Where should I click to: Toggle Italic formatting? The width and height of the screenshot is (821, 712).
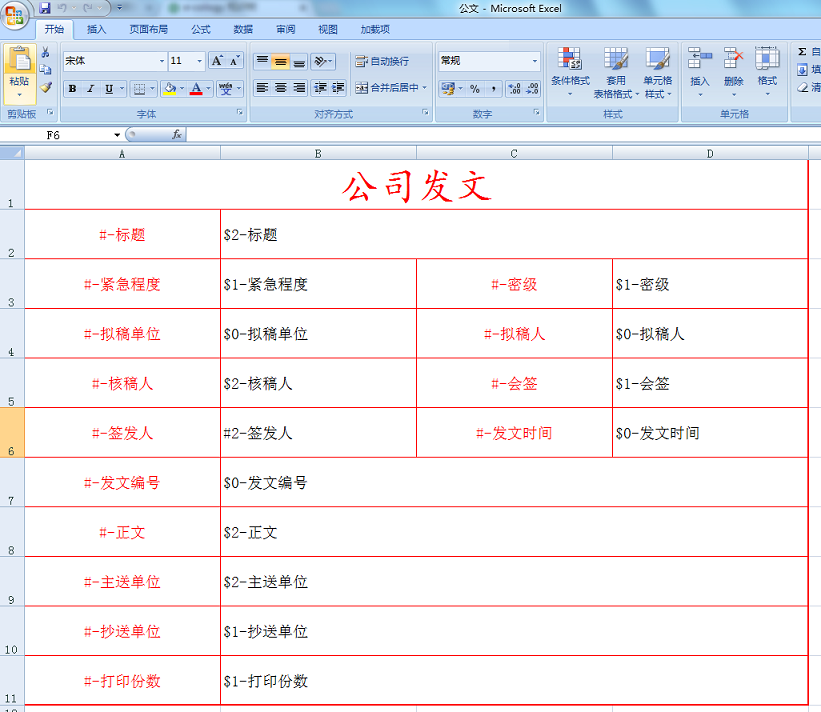tap(90, 89)
